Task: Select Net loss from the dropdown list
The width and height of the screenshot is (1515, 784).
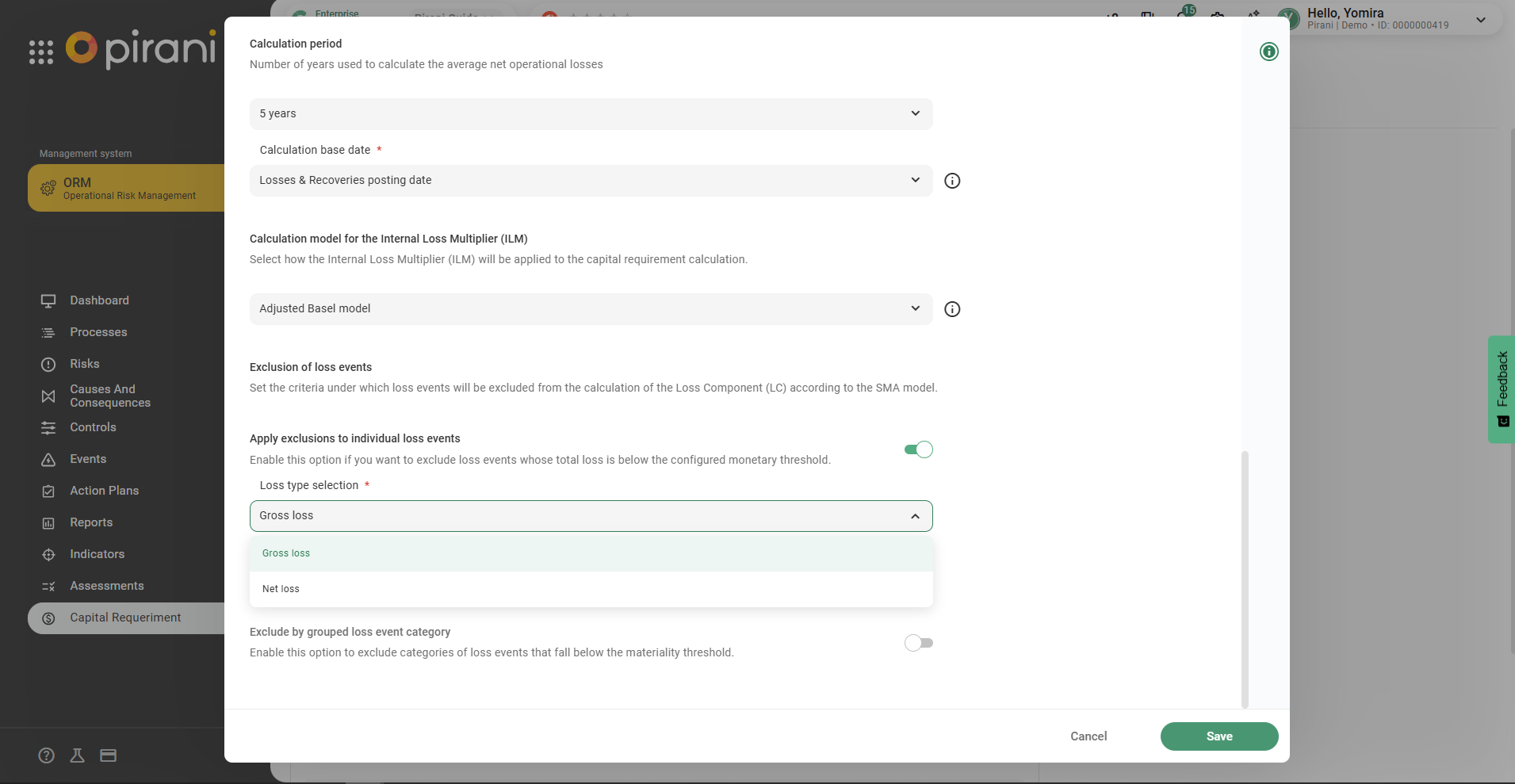Action: [x=281, y=589]
